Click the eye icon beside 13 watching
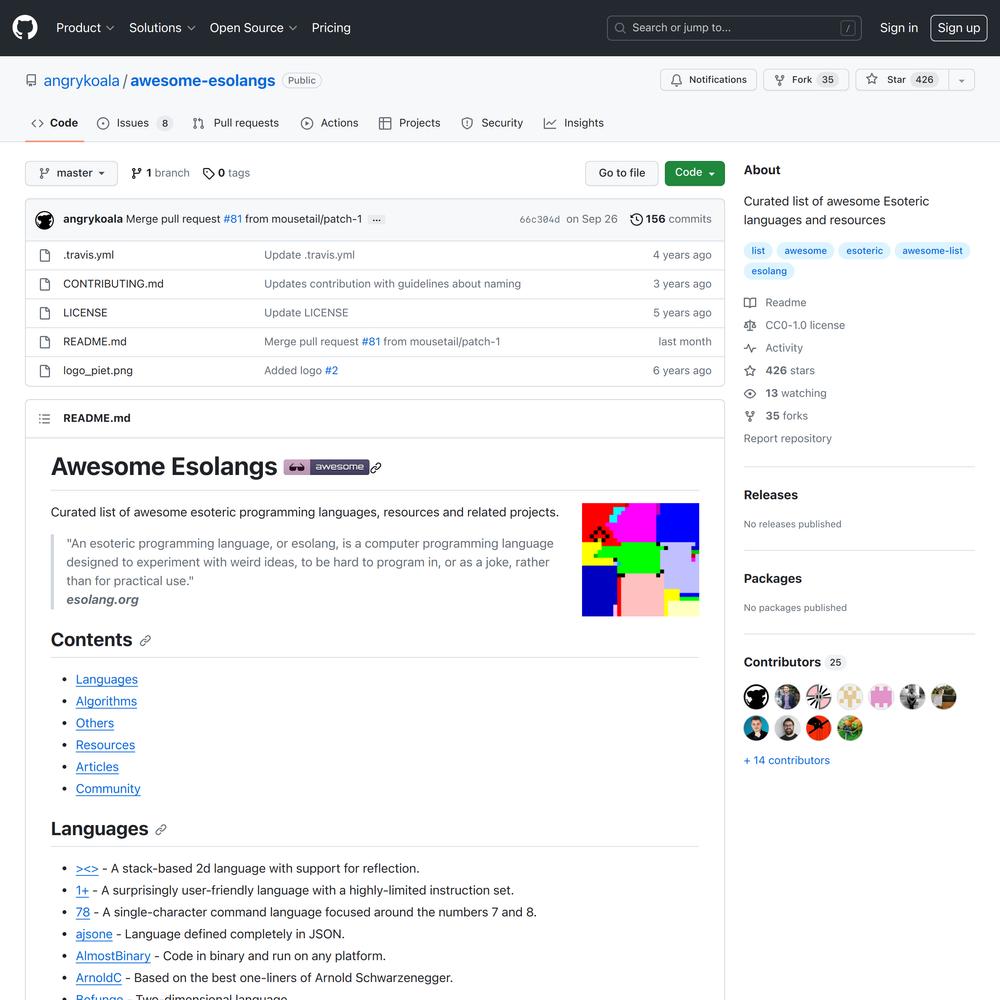This screenshot has height=1000, width=1000. 750,393
